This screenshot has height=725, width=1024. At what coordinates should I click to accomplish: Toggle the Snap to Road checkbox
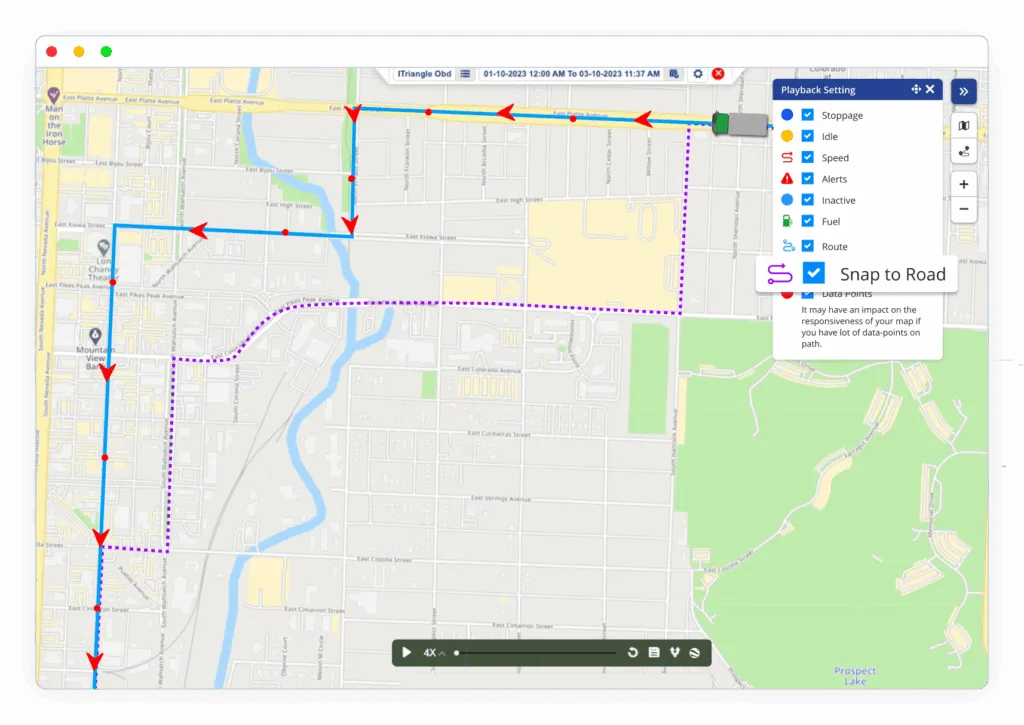coord(814,273)
